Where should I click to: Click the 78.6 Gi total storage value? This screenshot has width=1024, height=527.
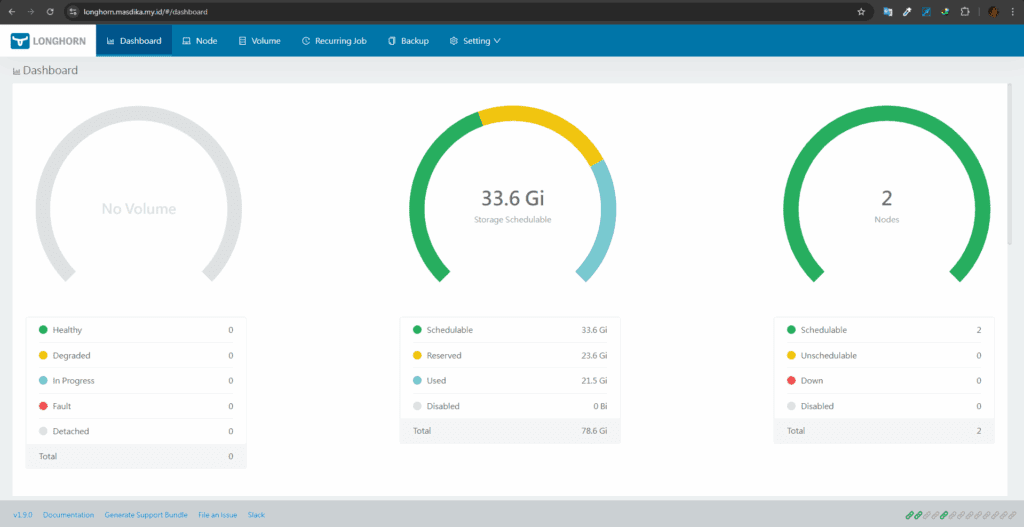(x=594, y=431)
